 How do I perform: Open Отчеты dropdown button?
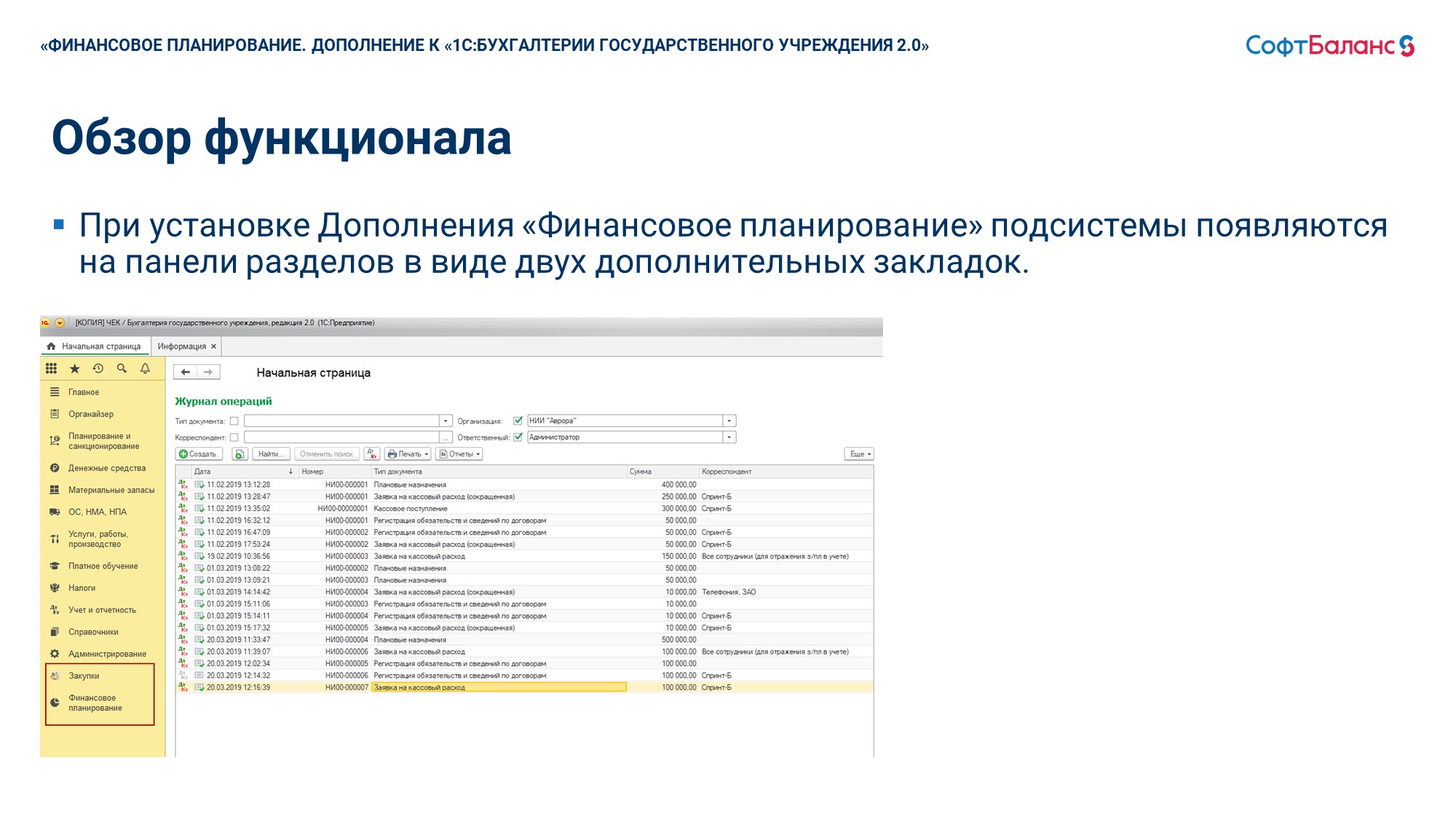(x=459, y=454)
